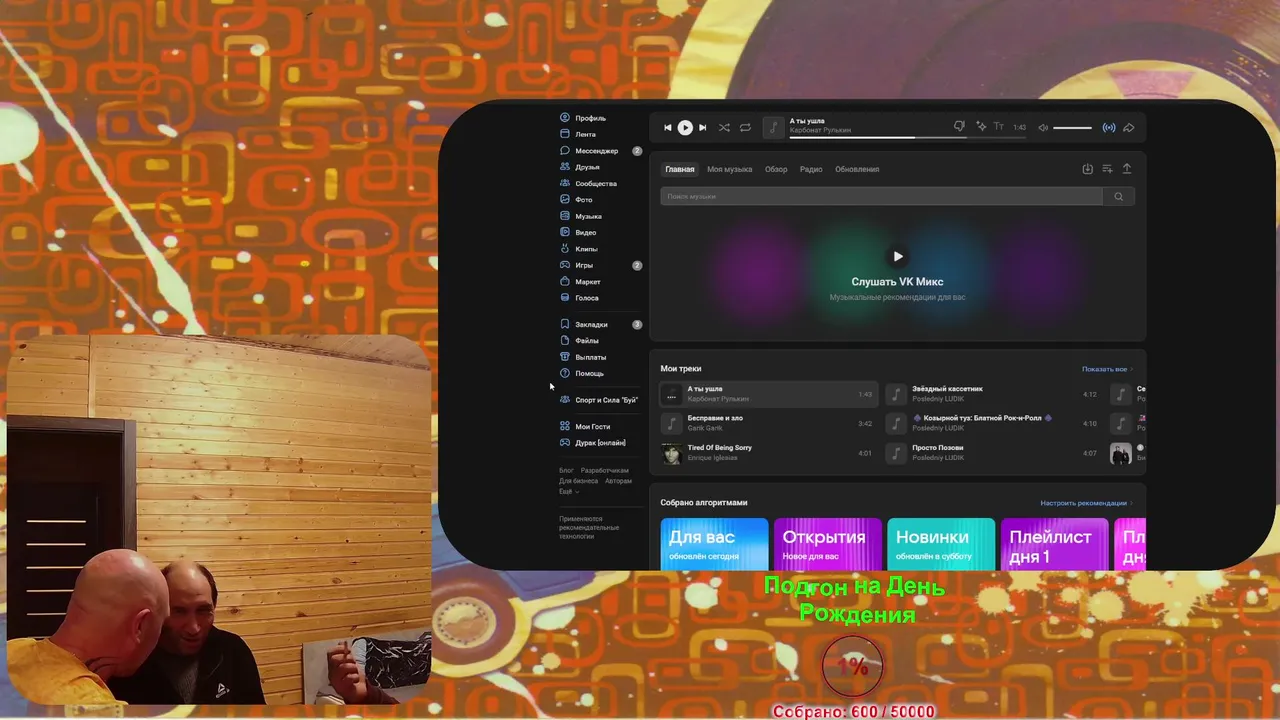Open the Обновления tab

[857, 169]
